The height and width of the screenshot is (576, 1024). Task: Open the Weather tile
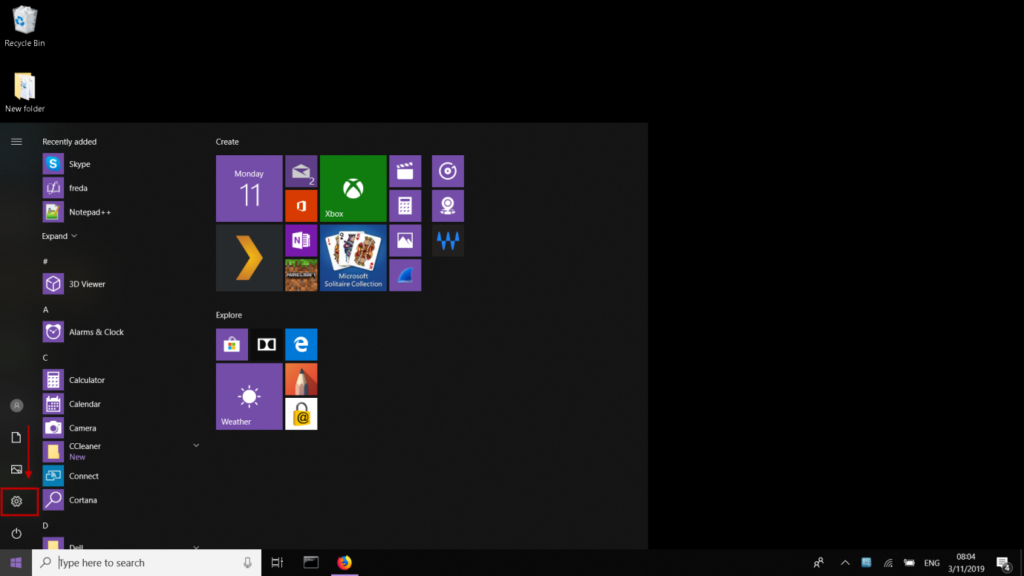click(249, 396)
